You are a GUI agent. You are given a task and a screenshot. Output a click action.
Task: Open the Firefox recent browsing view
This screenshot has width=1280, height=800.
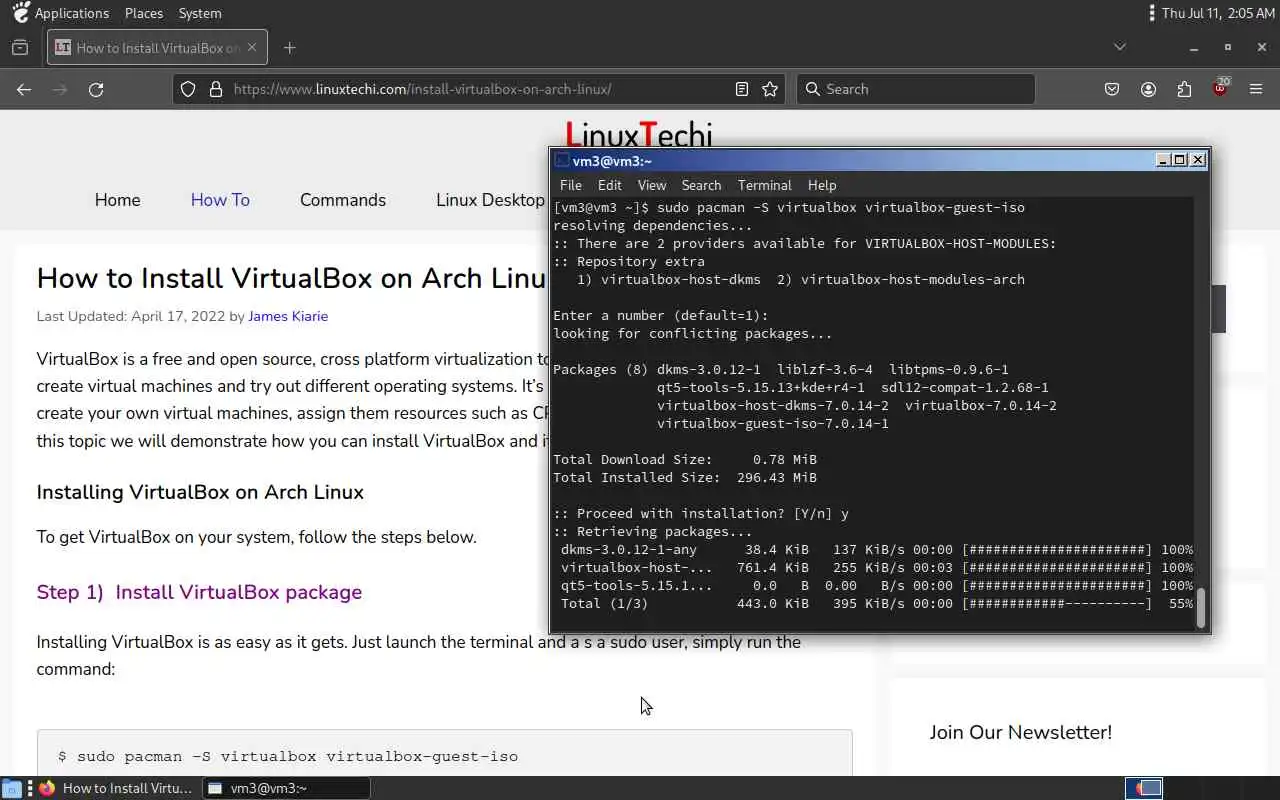[20, 47]
